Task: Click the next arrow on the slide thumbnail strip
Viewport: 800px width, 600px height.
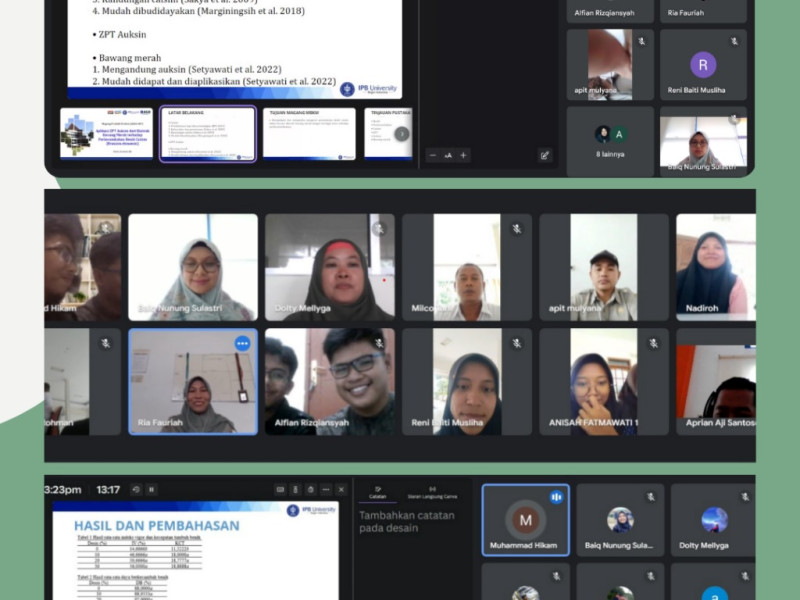Action: [x=401, y=134]
